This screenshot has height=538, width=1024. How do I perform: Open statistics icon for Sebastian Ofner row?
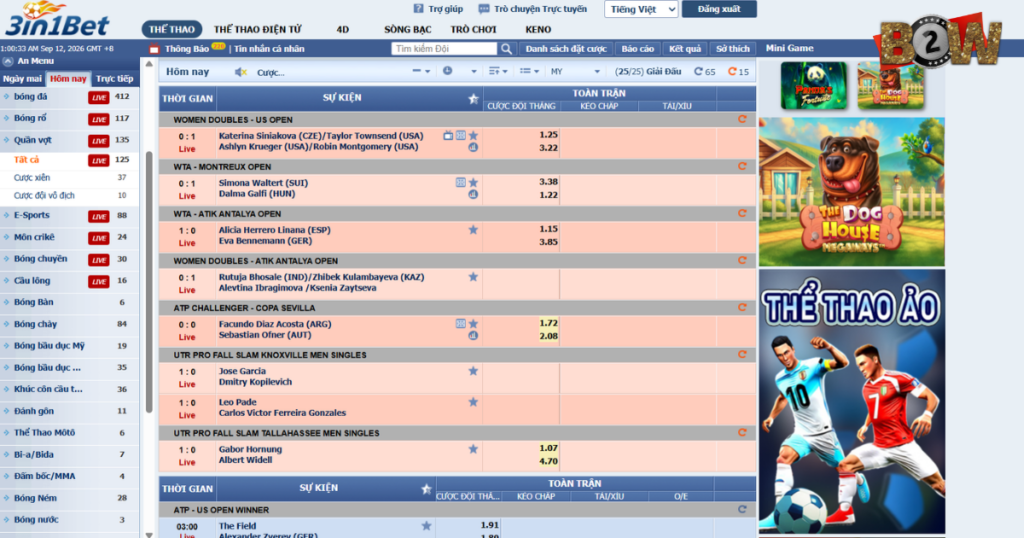coord(473,336)
